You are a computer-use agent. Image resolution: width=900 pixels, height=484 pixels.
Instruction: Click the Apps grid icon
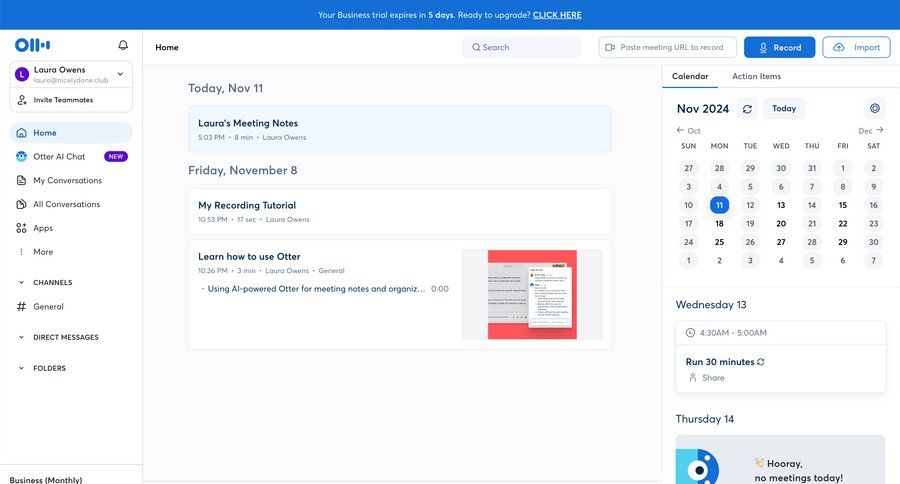pyautogui.click(x=21, y=228)
